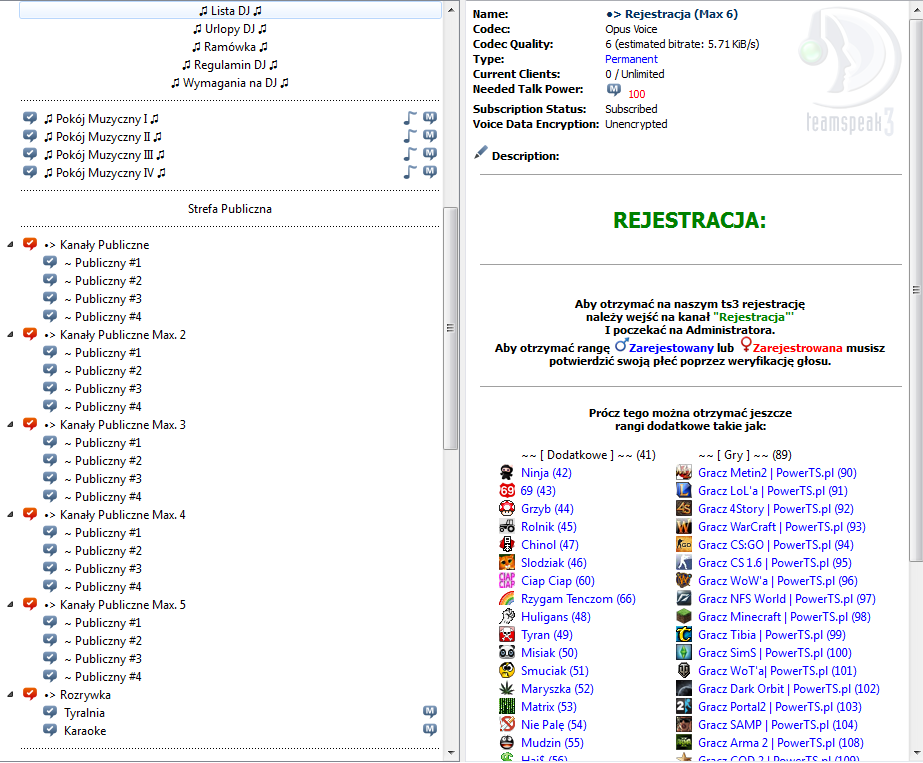Viewport: 923px width, 763px height.
Task: Click moderated icon beside Pokój Muzyczny II
Action: click(x=430, y=136)
